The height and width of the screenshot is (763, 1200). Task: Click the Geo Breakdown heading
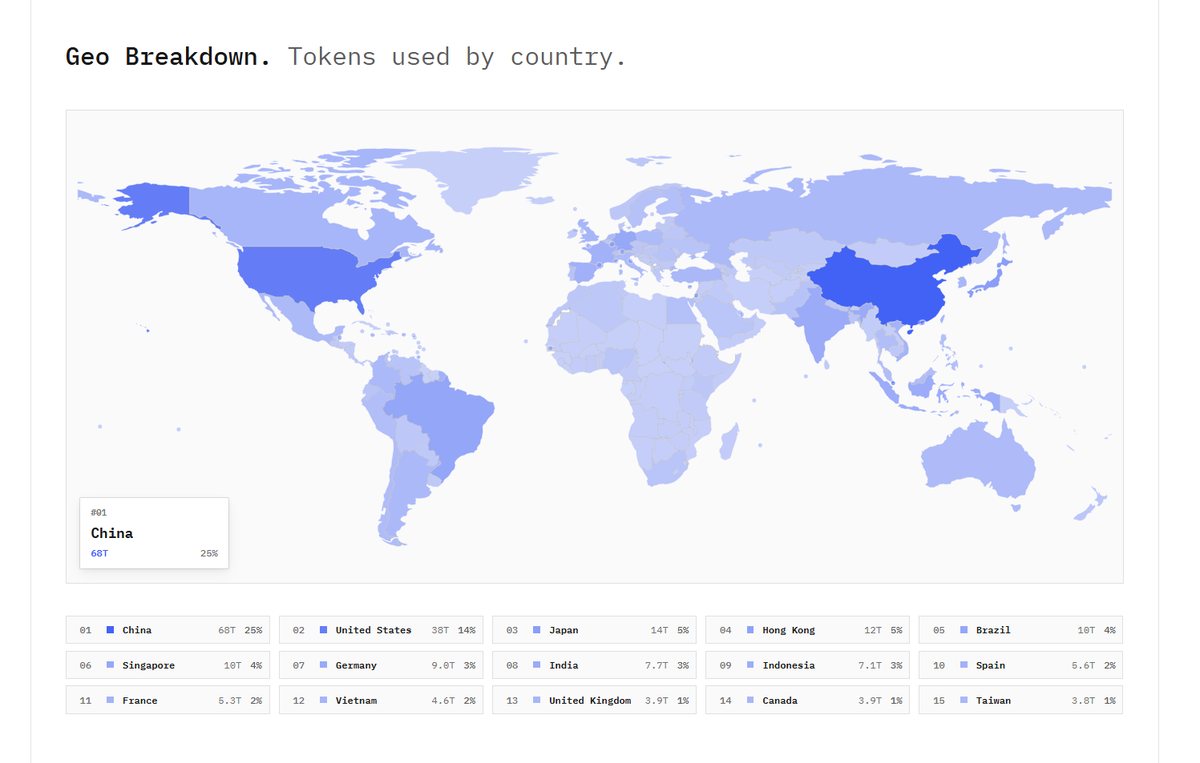click(x=168, y=57)
